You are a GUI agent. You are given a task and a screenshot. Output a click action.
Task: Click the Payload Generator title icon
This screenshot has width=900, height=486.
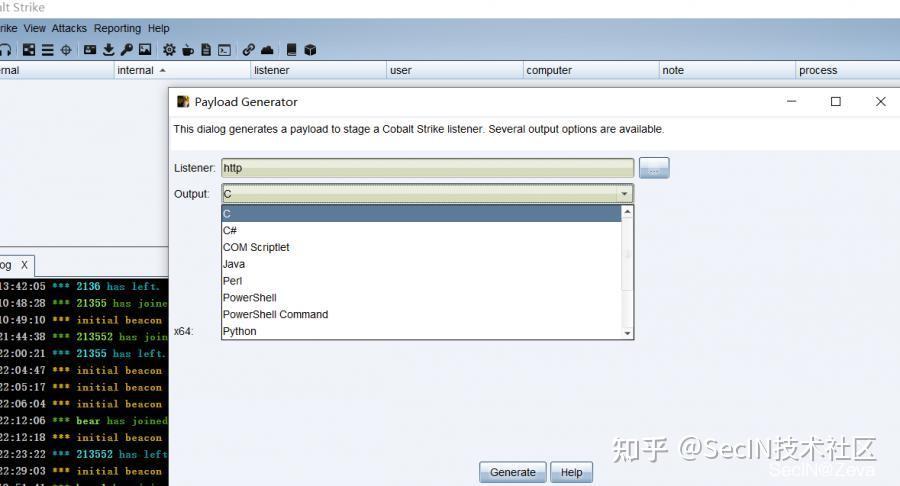[x=183, y=102]
